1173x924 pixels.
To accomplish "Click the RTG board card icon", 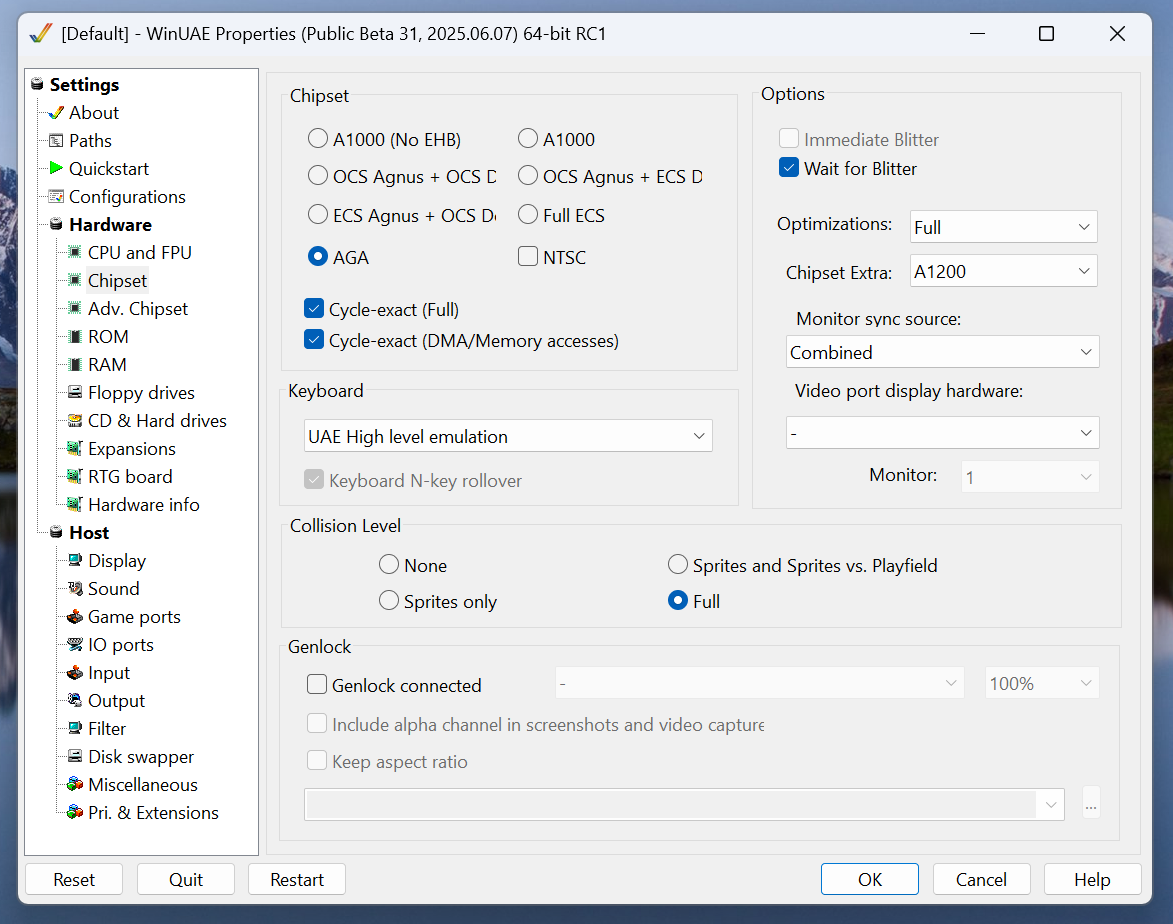I will 75,476.
